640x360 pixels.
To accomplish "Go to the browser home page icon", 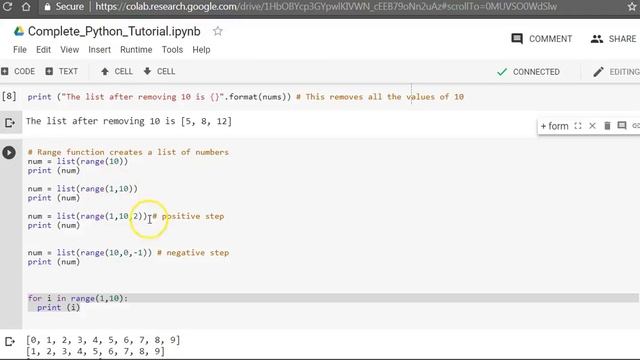I will pyautogui.click(x=26, y=7).
